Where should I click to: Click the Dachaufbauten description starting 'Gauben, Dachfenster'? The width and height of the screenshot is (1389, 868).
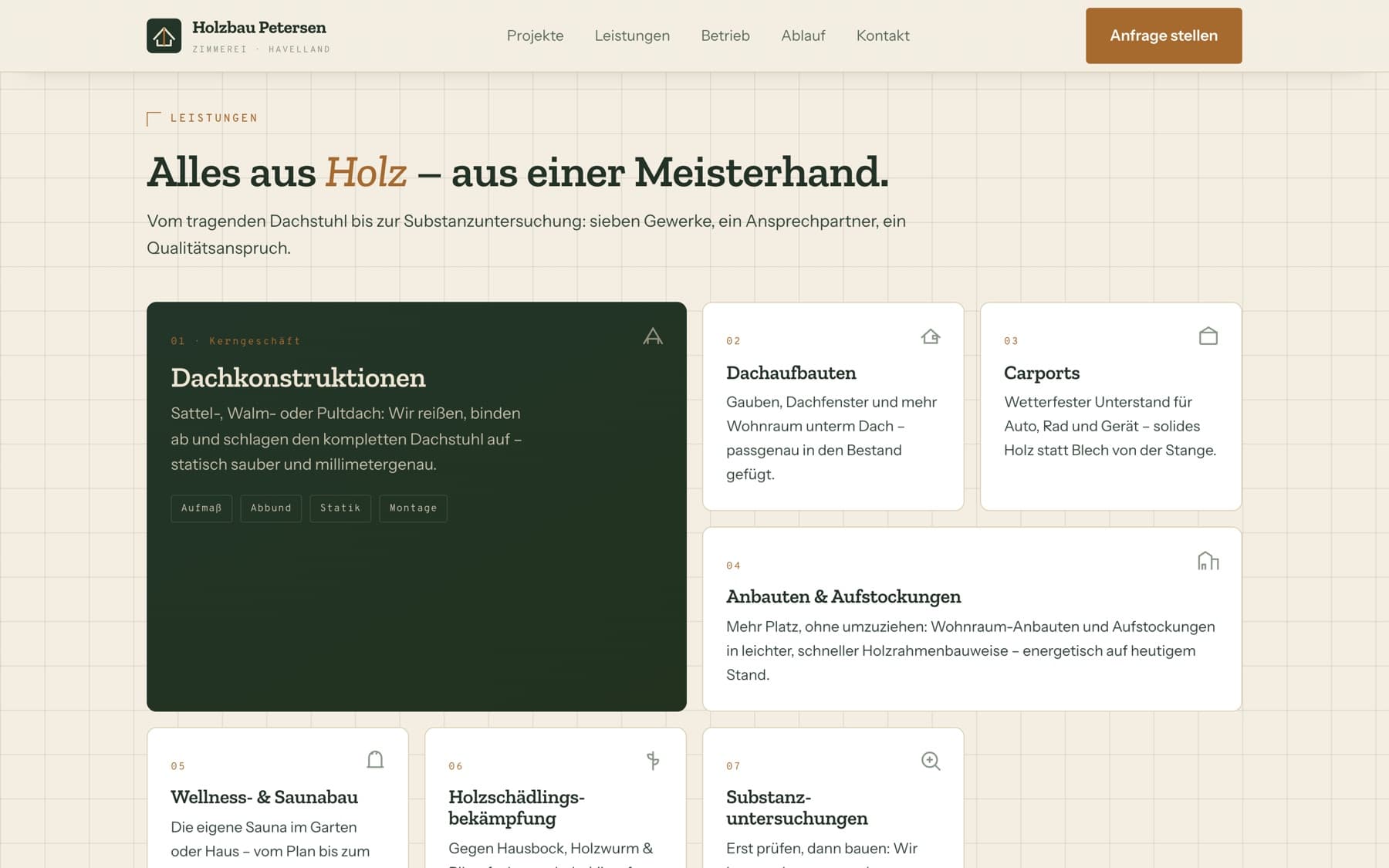point(832,438)
